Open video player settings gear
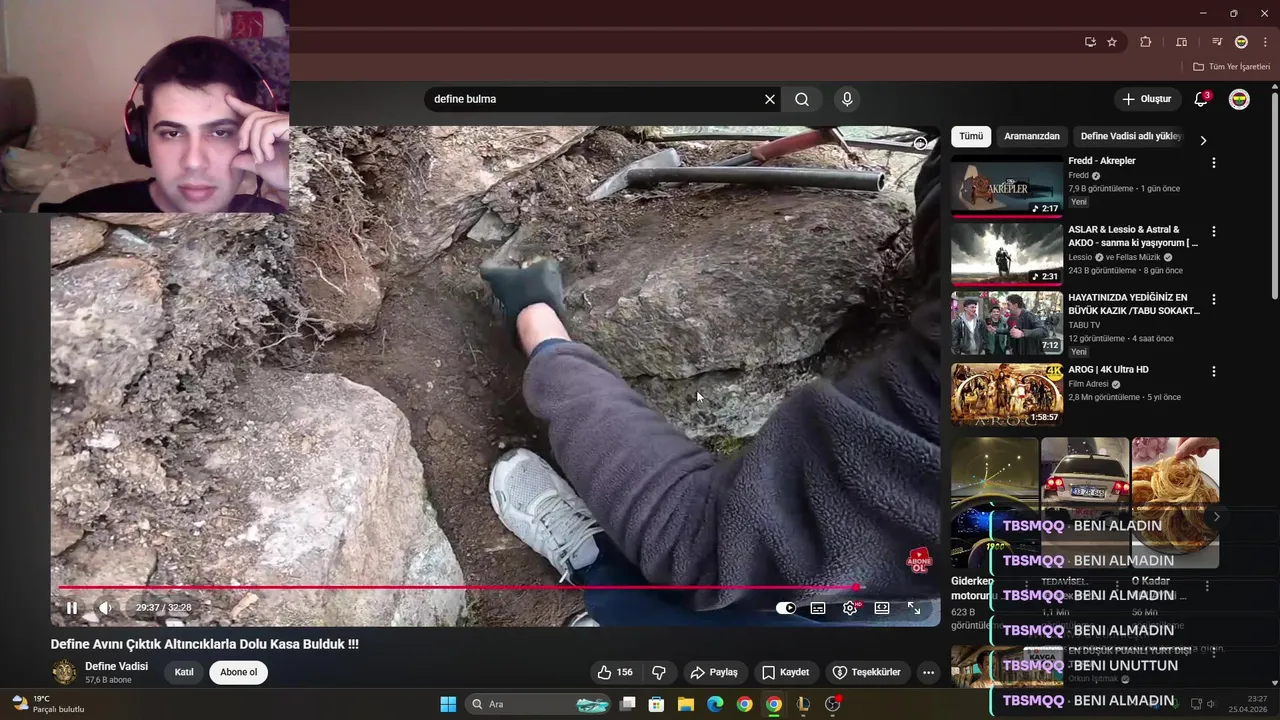 pyautogui.click(x=850, y=607)
